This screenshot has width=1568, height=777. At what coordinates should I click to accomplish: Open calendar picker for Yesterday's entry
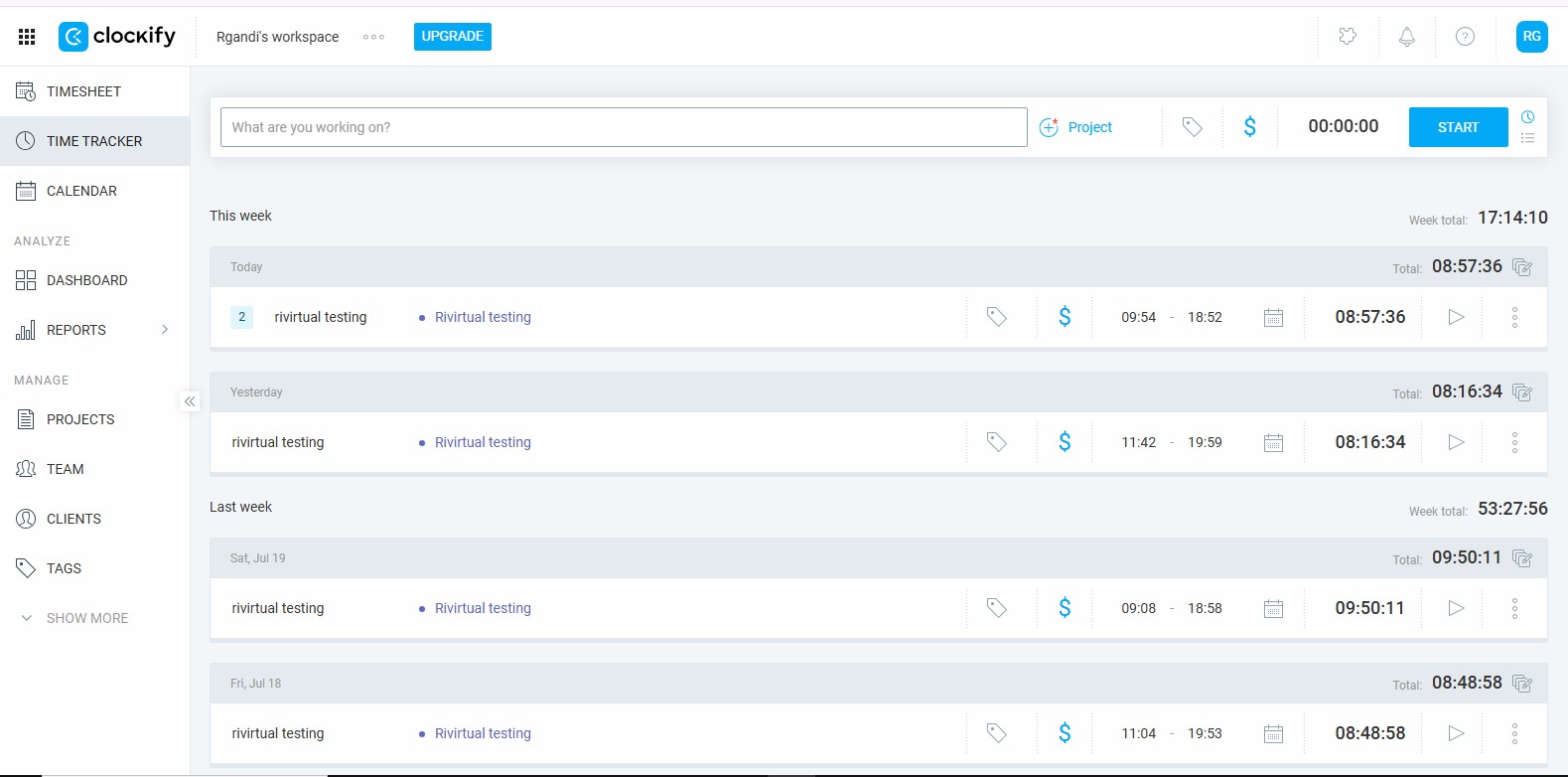coord(1273,442)
